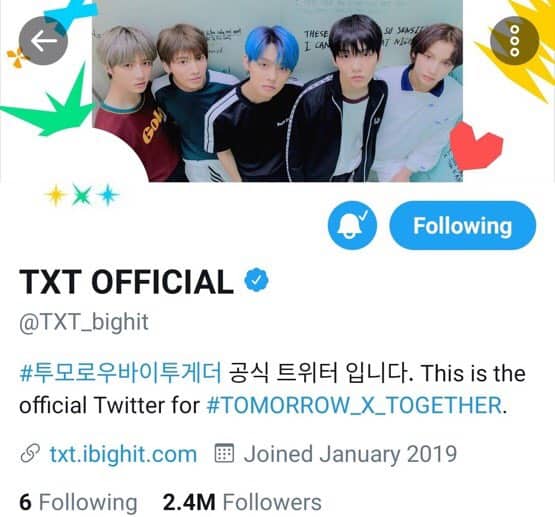
Task: Tap the Joined January 2019 text
Action: (350, 454)
